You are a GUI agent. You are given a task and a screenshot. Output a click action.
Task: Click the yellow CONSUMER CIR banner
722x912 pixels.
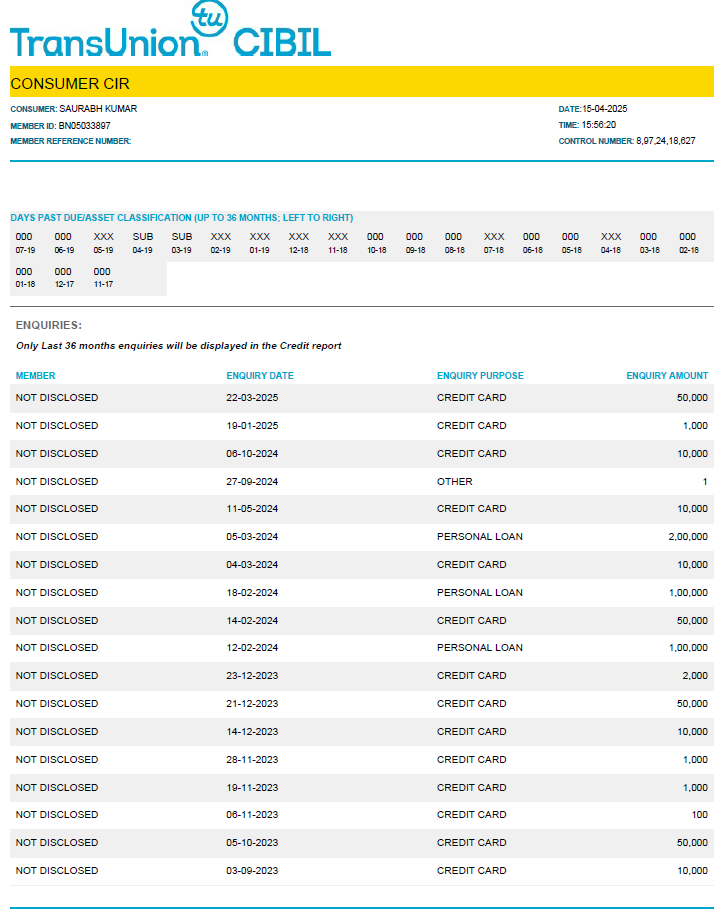[361, 83]
